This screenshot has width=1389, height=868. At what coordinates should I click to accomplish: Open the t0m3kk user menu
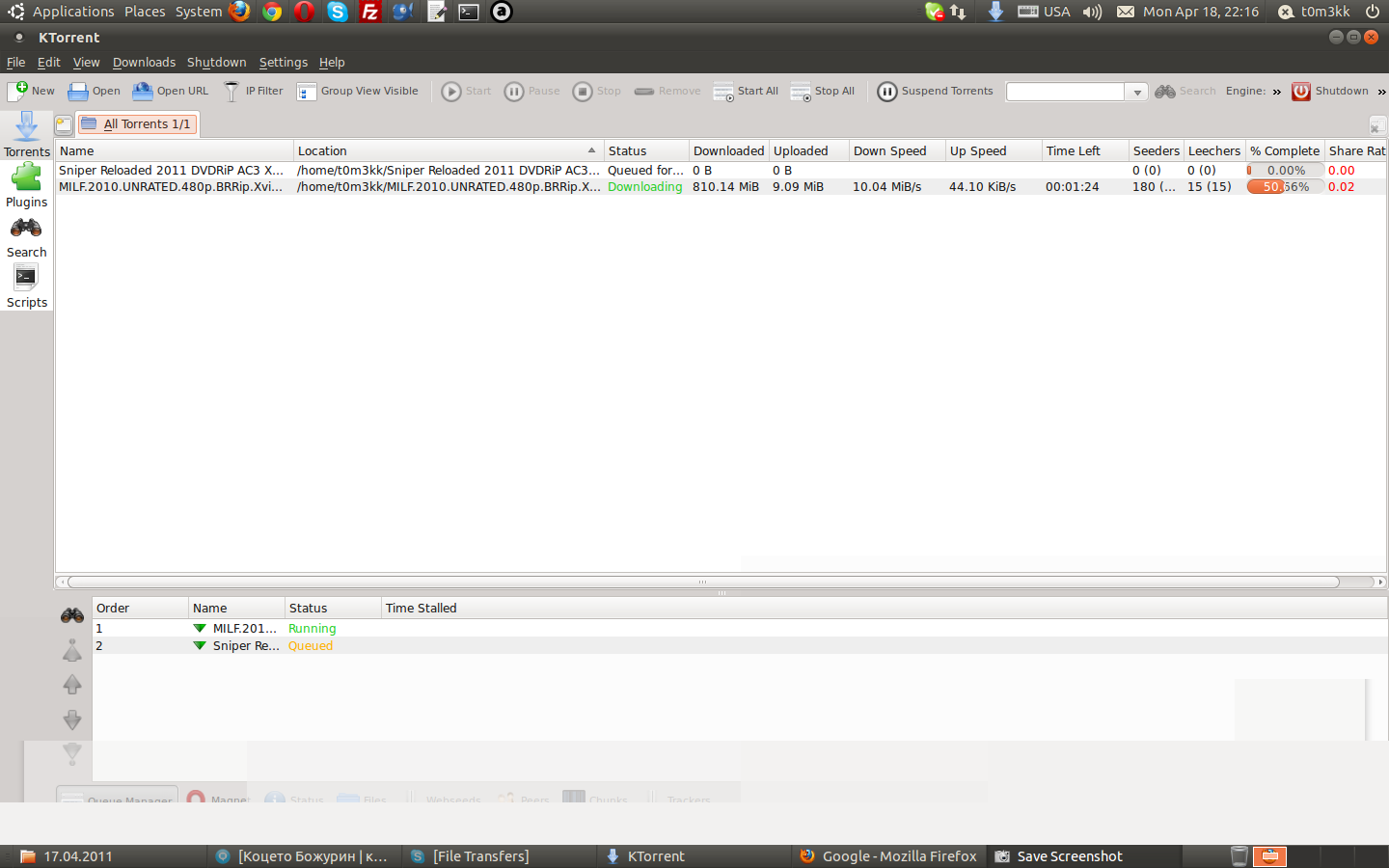(x=1314, y=12)
